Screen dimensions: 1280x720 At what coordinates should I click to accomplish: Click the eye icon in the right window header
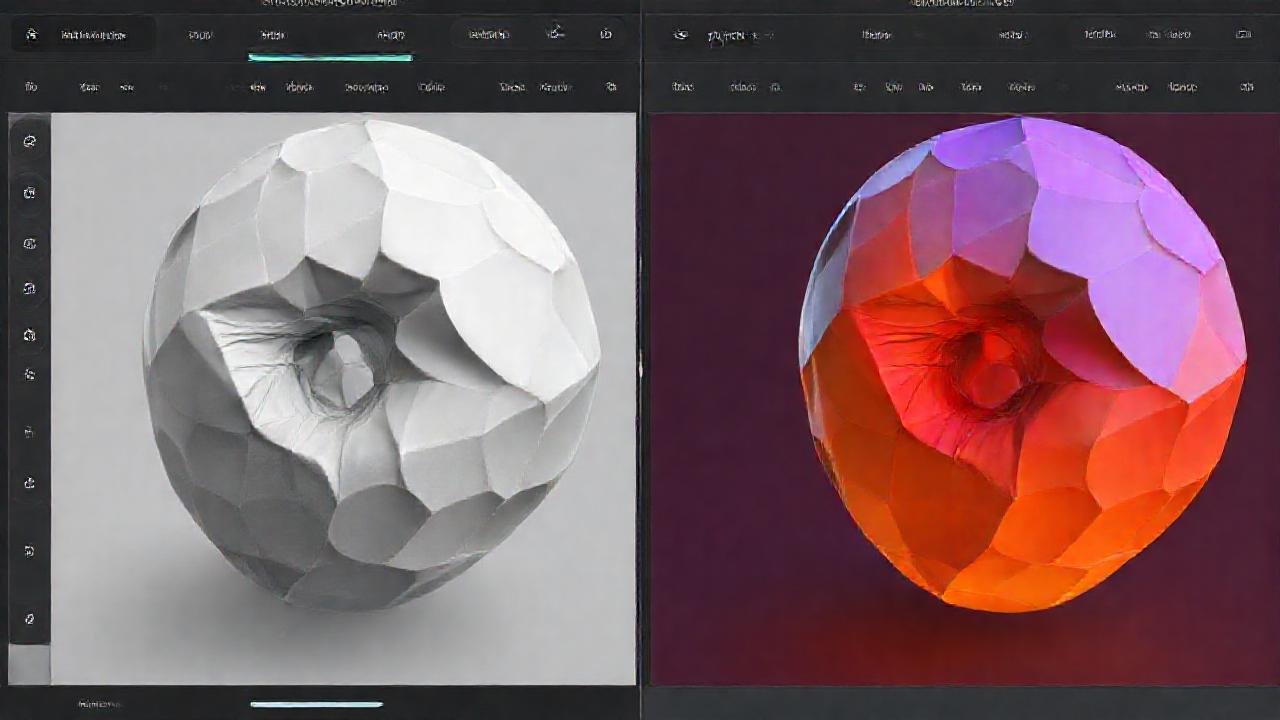pyautogui.click(x=681, y=35)
